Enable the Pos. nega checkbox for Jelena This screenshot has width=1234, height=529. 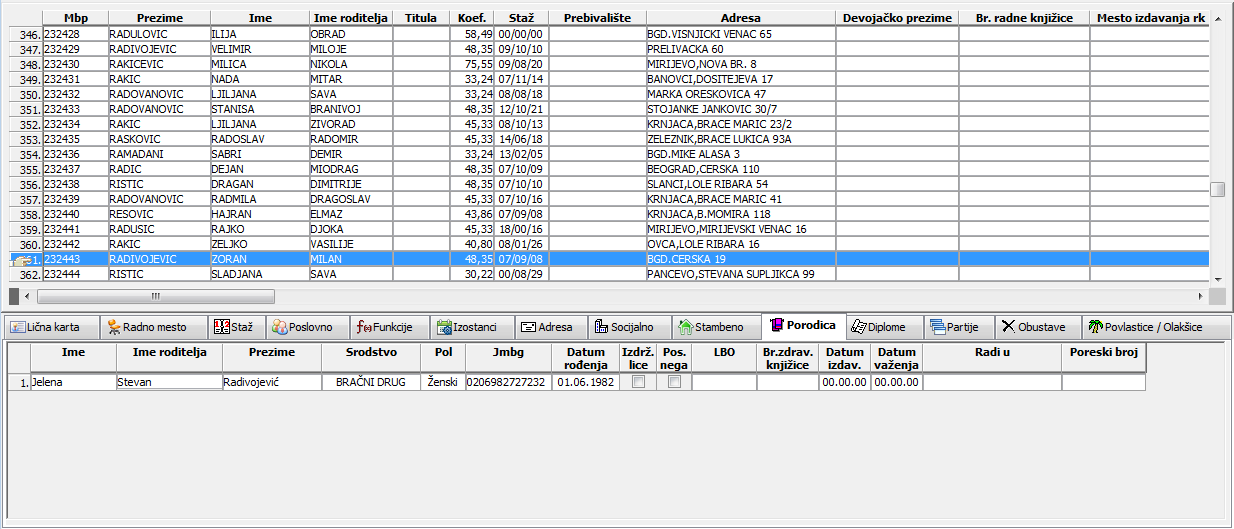674,382
